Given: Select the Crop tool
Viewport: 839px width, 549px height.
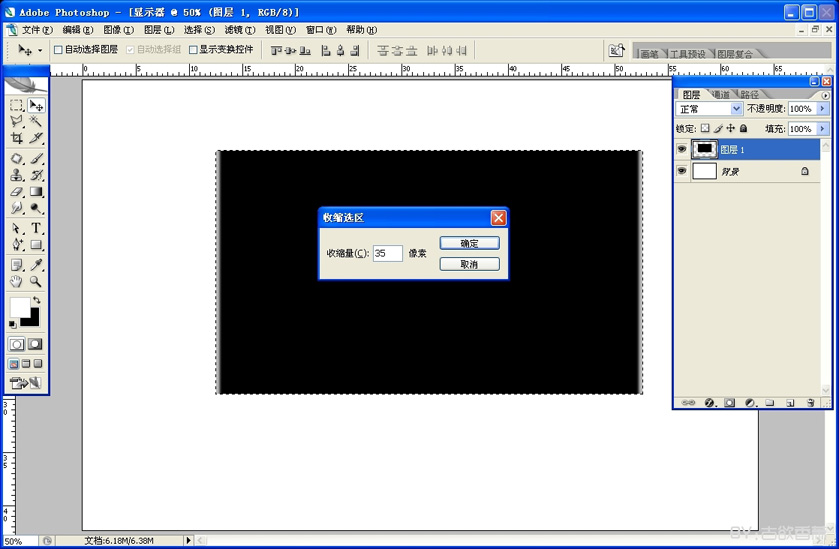Looking at the screenshot, I should 17,138.
